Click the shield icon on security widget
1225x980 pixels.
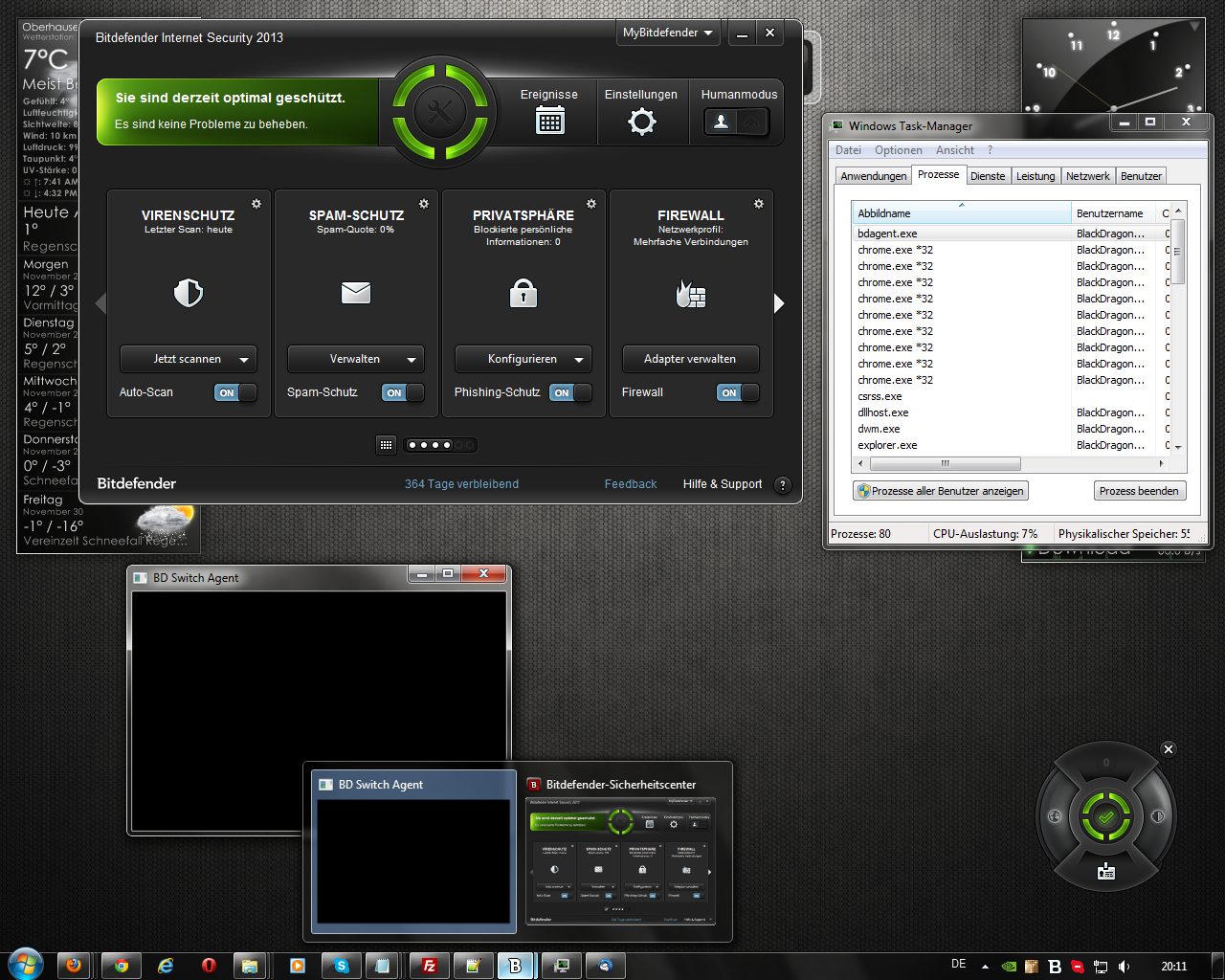(1158, 816)
